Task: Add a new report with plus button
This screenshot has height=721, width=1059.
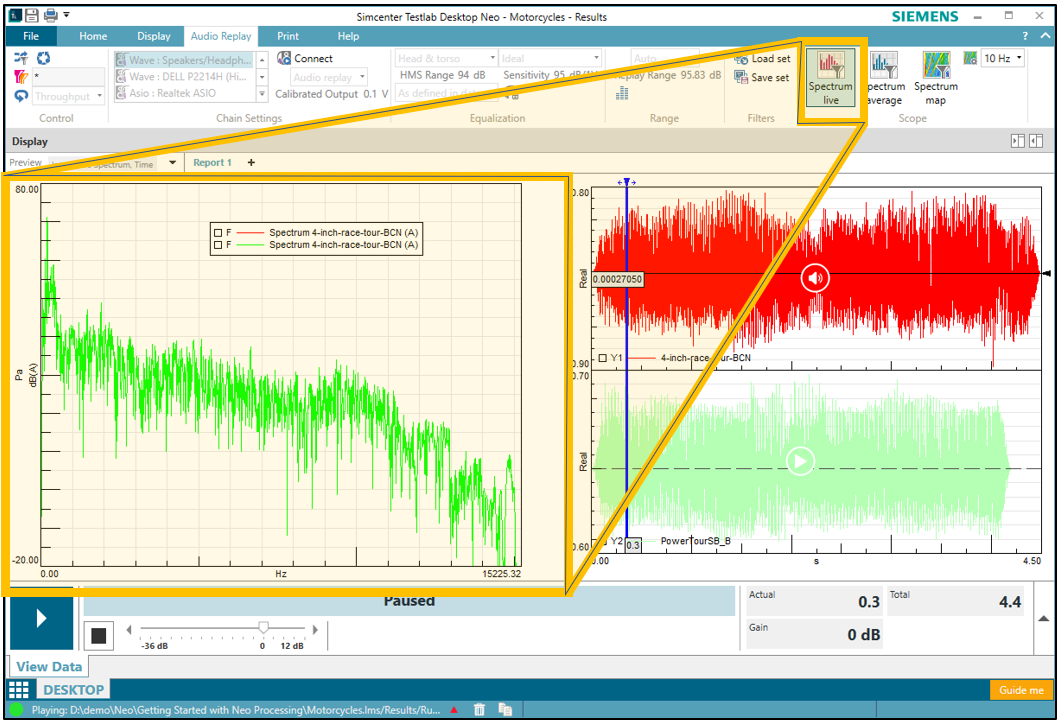Action: point(251,163)
